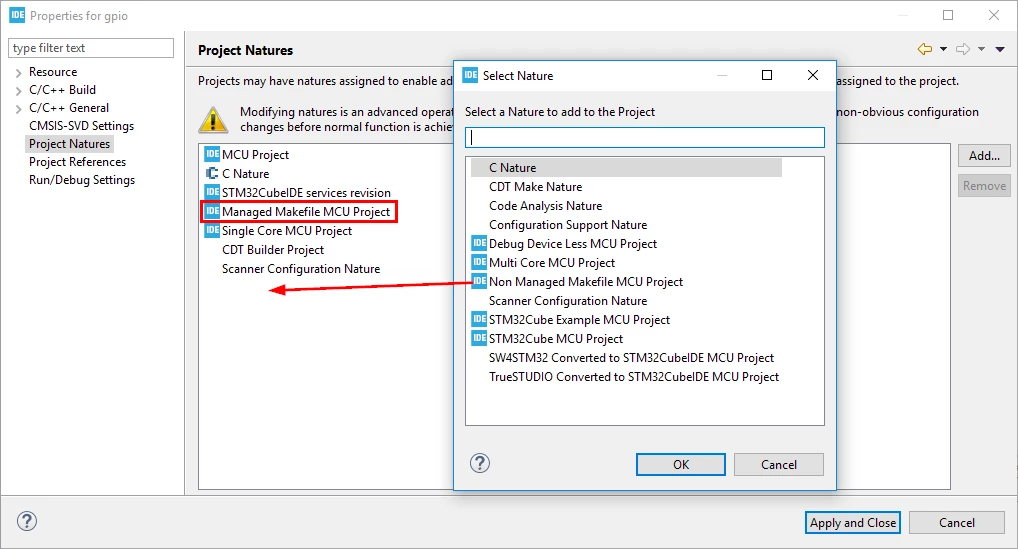Select Single Core MCU Project nature
Image resolution: width=1018 pixels, height=549 pixels.
pyautogui.click(x=287, y=230)
